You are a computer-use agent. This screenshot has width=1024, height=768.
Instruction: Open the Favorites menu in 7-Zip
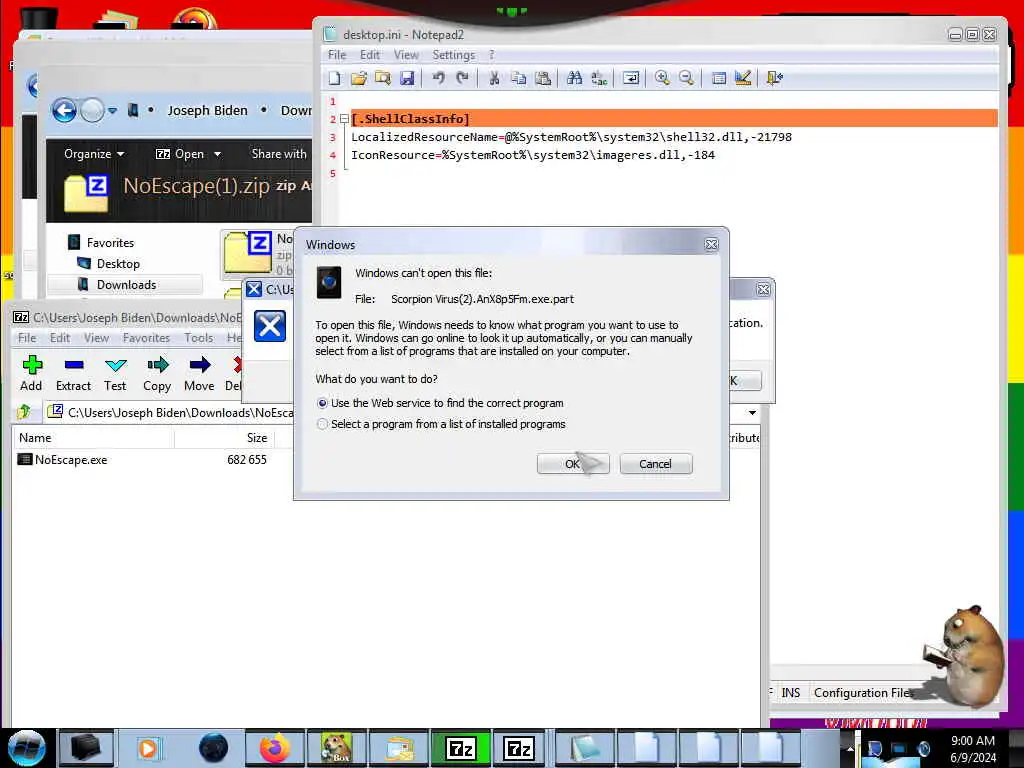[146, 338]
